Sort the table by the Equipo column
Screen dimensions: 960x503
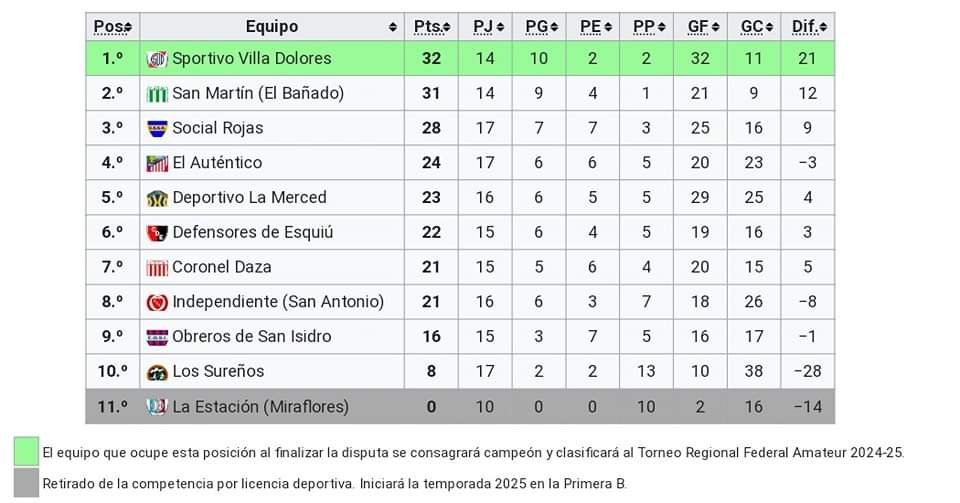click(392, 27)
